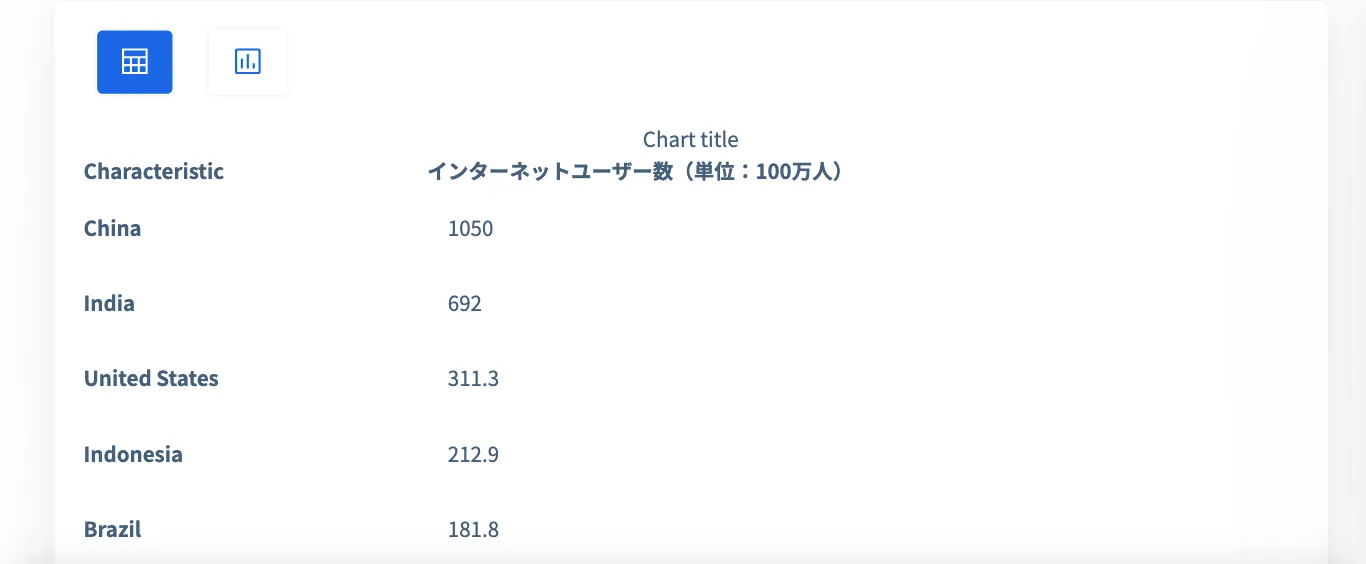Click the word title in Chart title
This screenshot has height=564, width=1366.
[x=720, y=139]
